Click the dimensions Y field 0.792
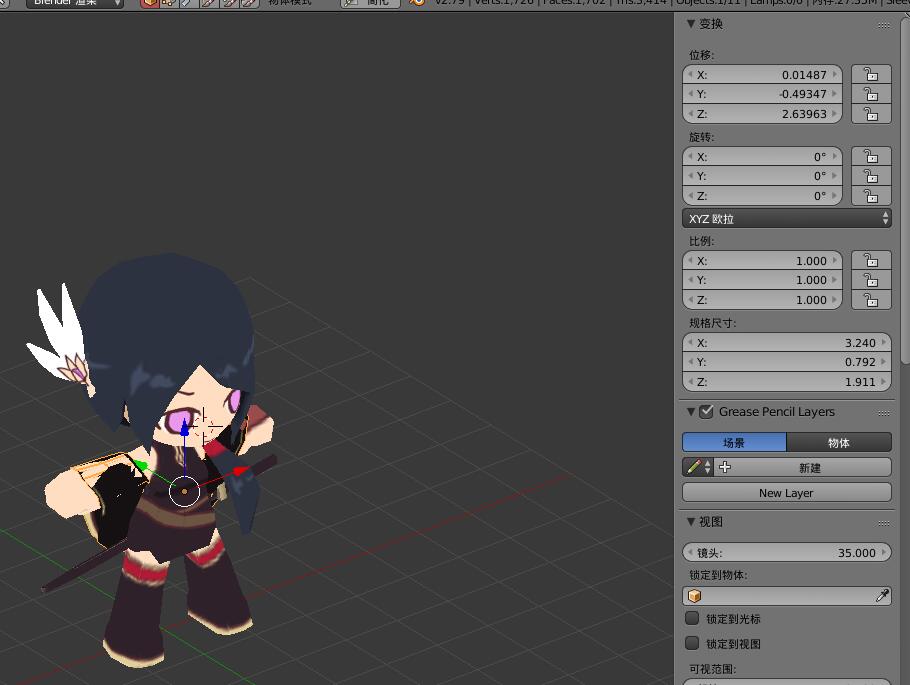The image size is (910, 685). click(786, 362)
